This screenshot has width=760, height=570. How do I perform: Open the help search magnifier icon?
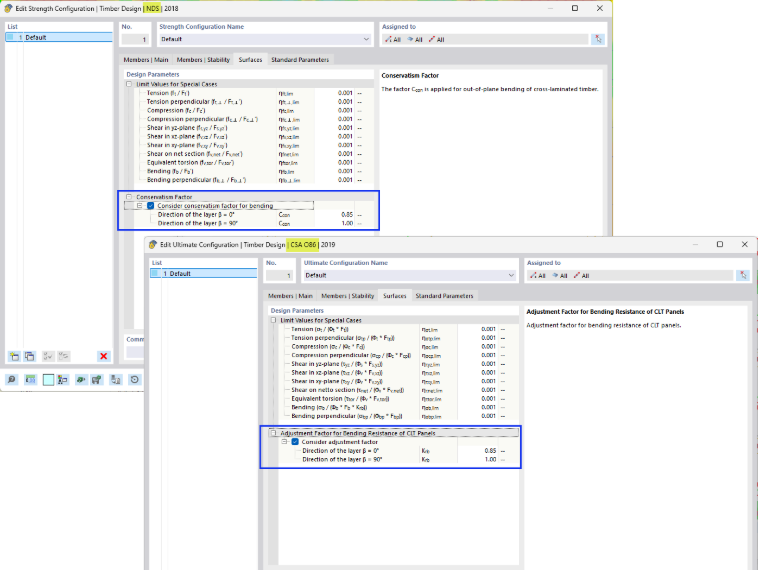click(12, 380)
